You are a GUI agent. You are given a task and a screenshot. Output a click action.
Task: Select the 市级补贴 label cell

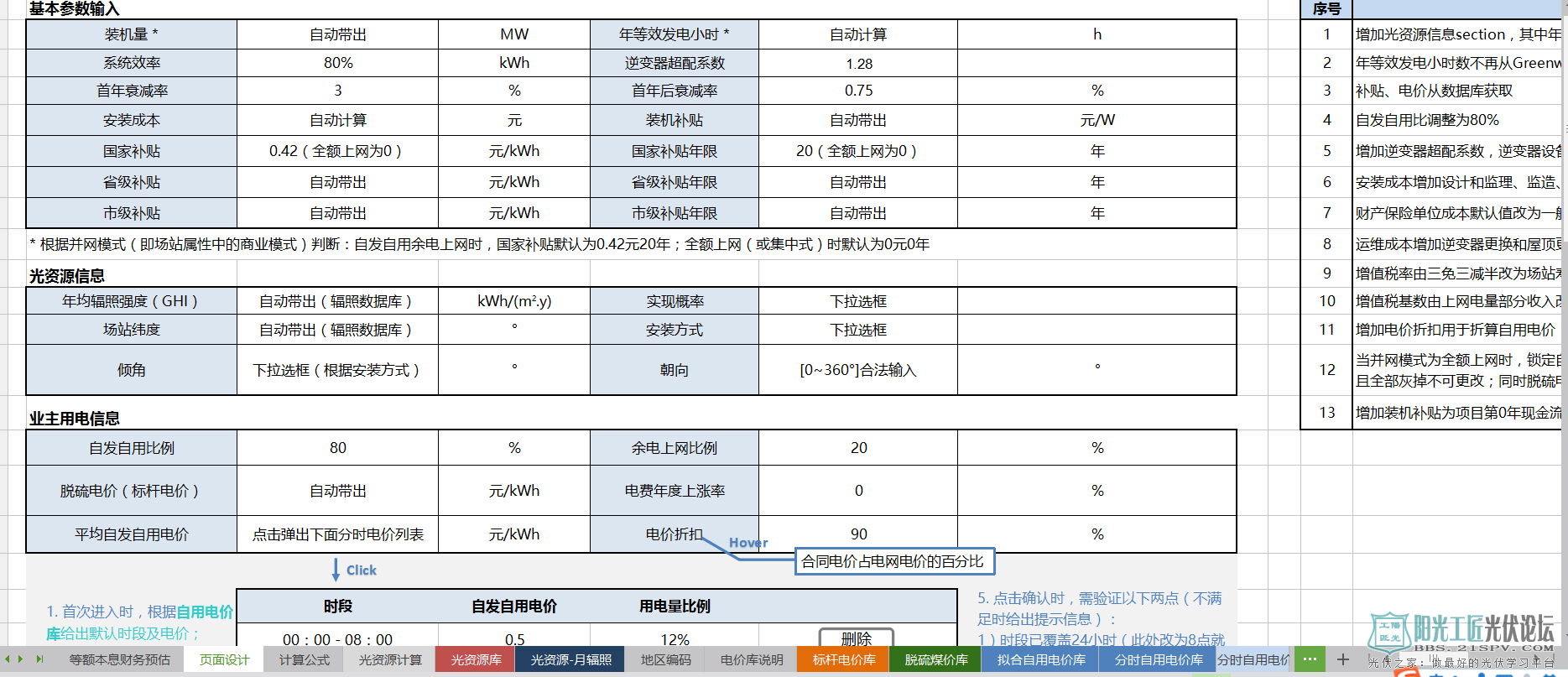(132, 213)
